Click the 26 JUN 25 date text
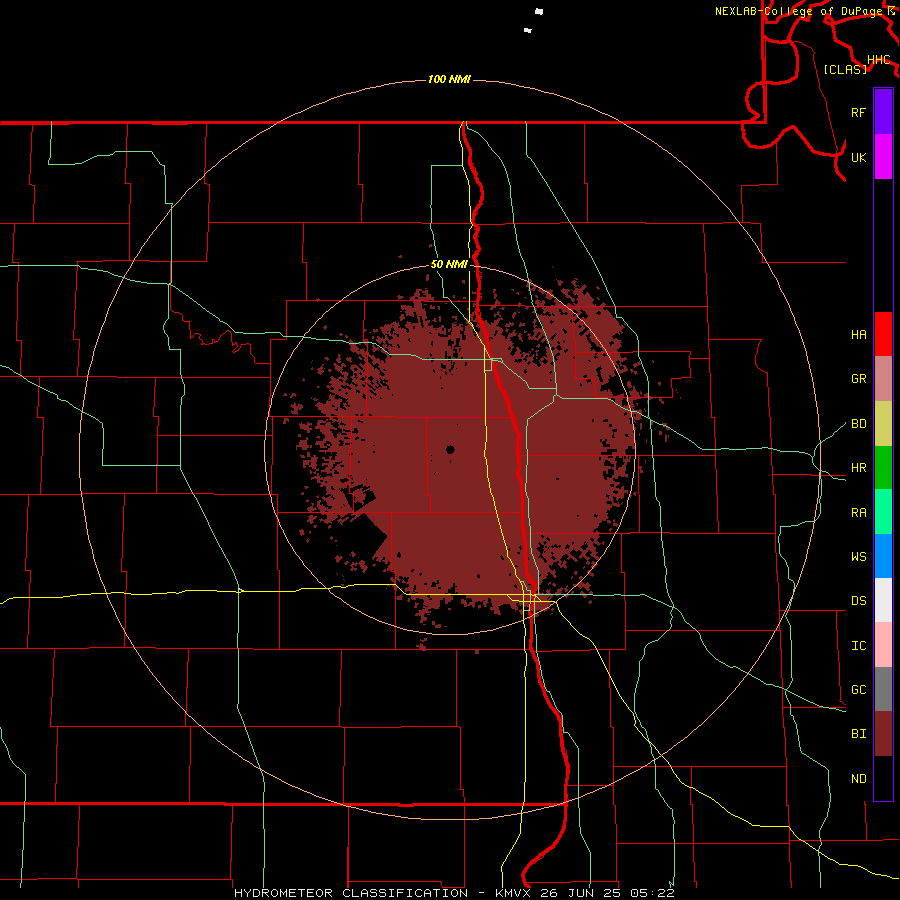 tap(579, 893)
